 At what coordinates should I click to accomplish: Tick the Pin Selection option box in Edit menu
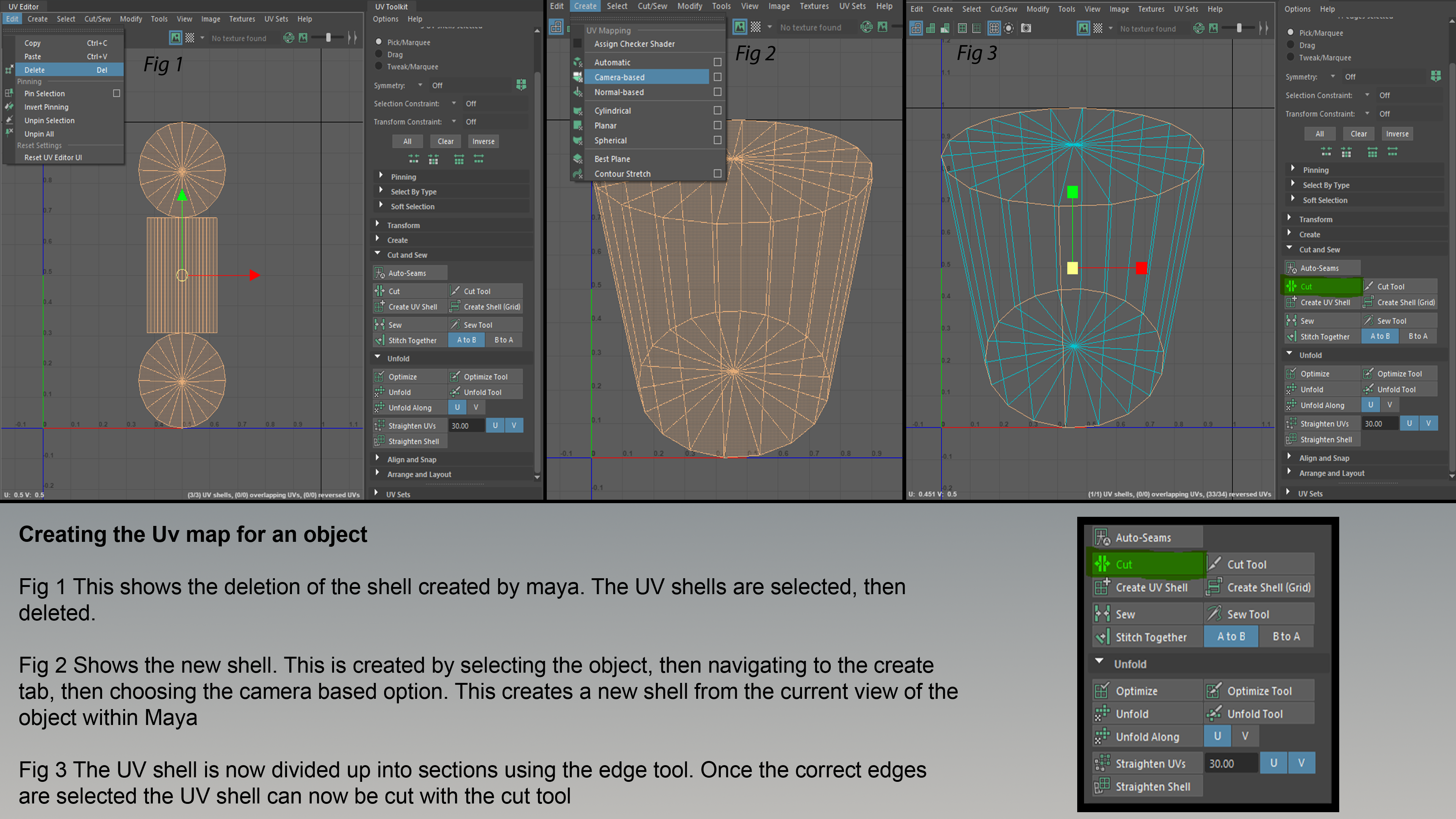pyautogui.click(x=116, y=93)
